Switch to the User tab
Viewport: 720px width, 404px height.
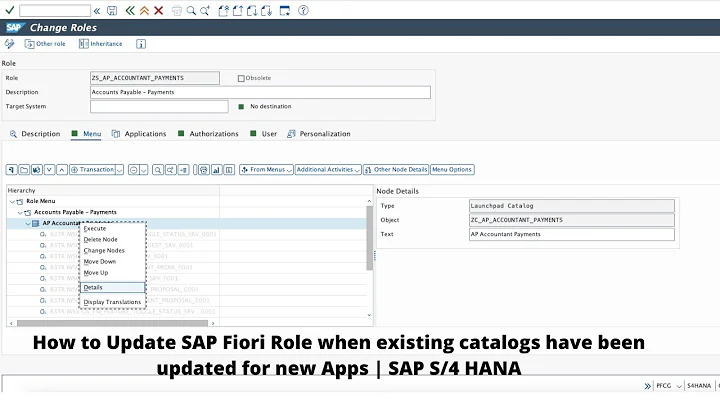click(264, 134)
